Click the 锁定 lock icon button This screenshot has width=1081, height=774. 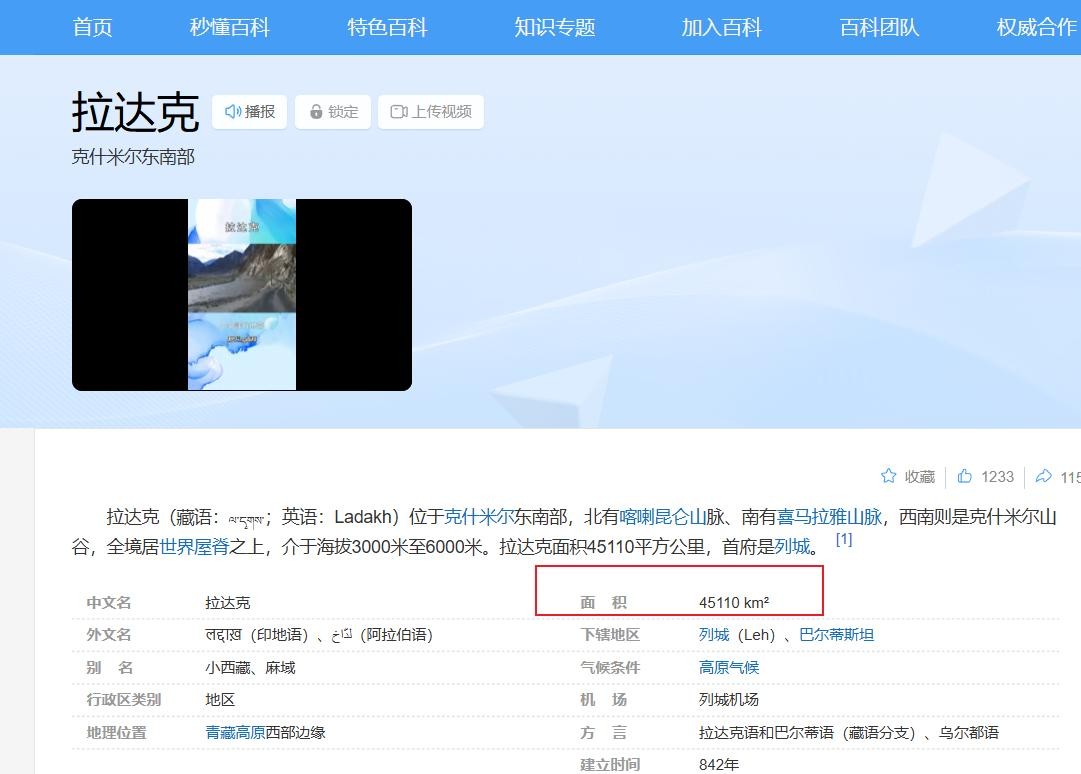(333, 112)
